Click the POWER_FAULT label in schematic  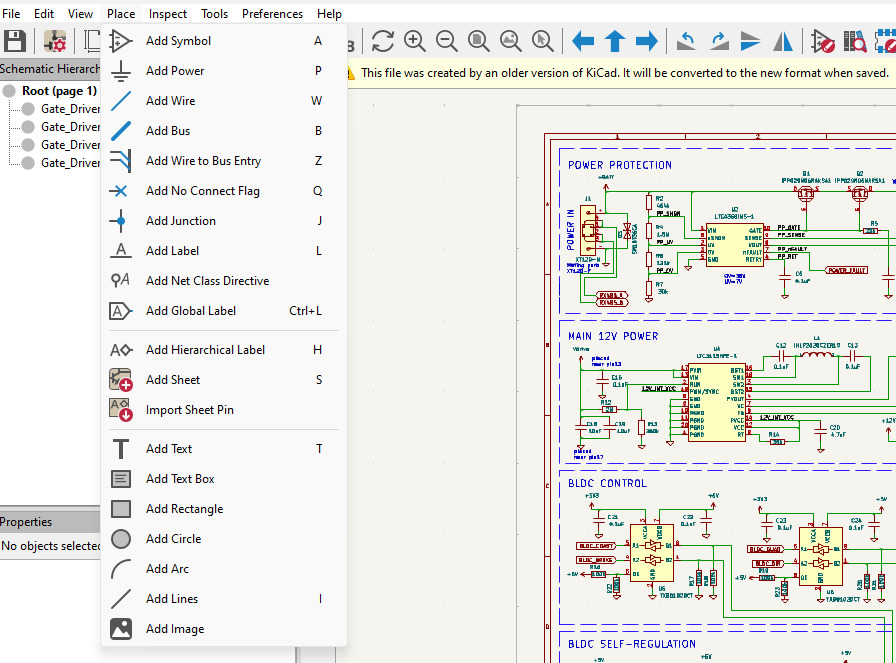[847, 270]
